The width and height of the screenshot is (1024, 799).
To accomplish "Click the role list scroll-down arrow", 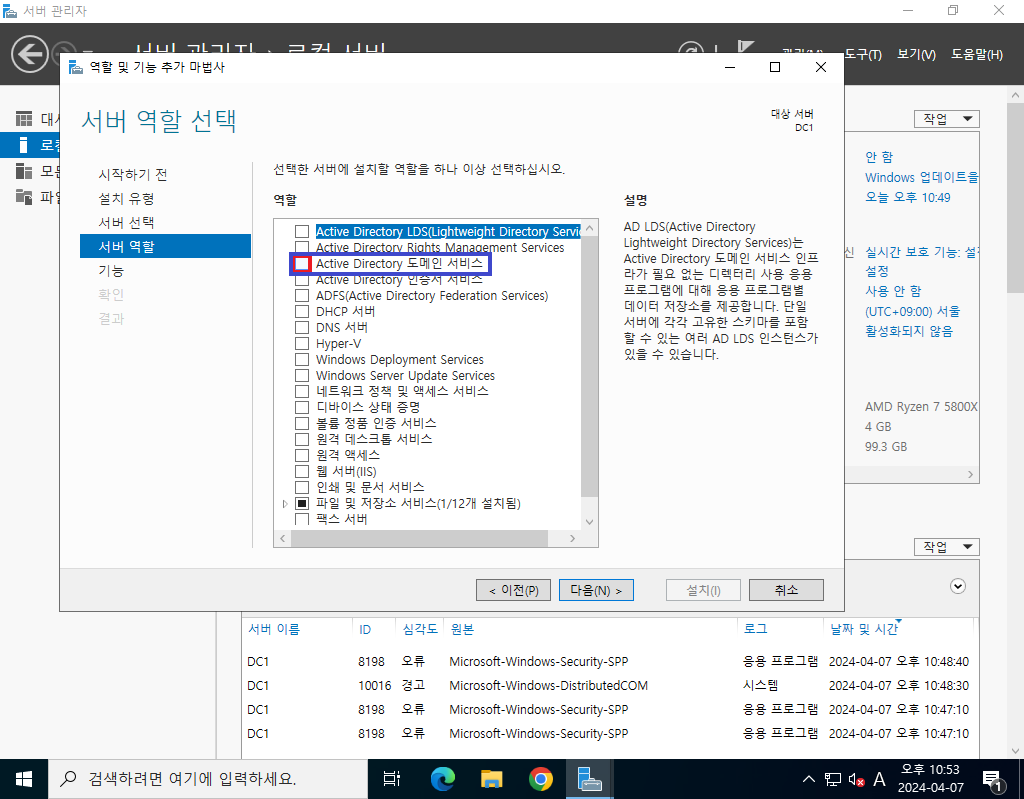I will (x=590, y=521).
